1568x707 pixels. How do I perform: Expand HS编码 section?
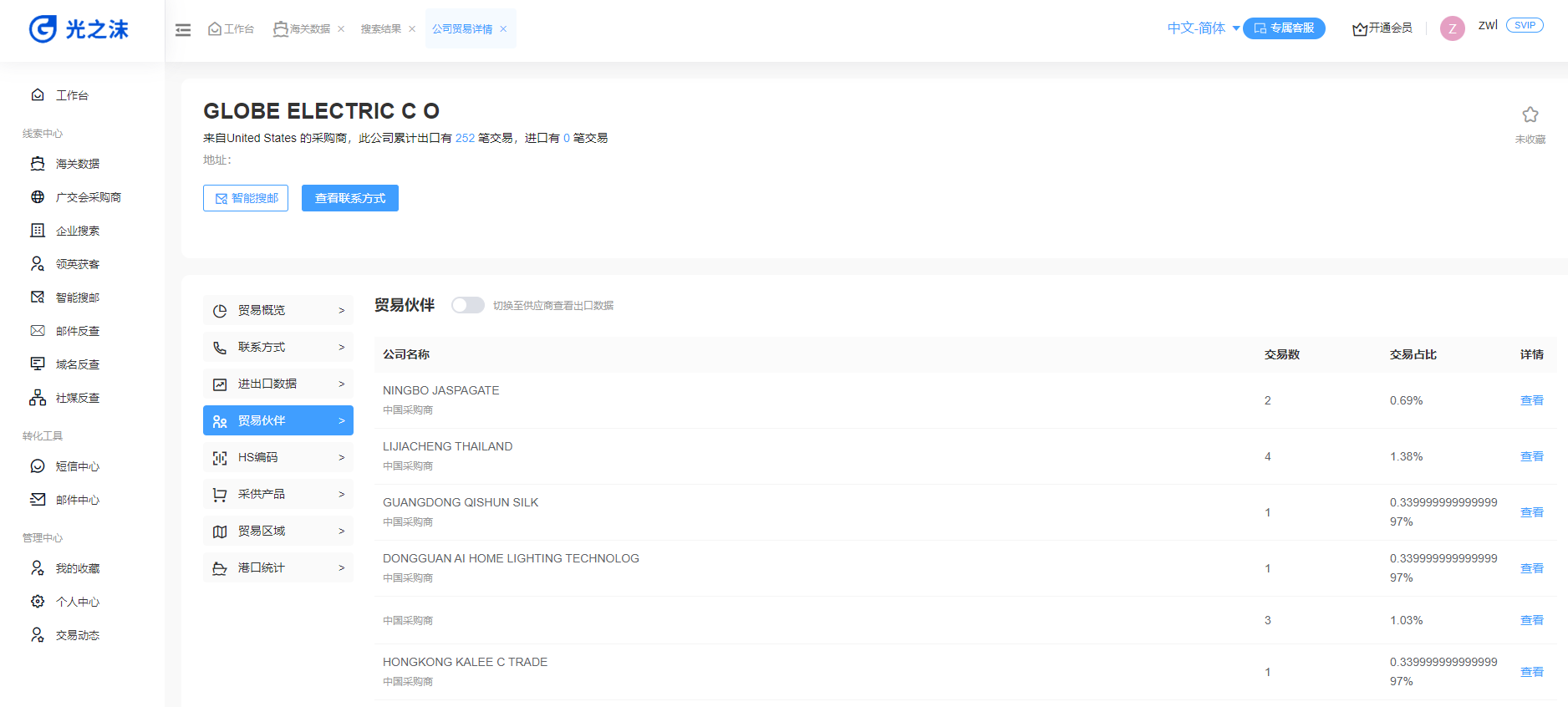pos(278,457)
